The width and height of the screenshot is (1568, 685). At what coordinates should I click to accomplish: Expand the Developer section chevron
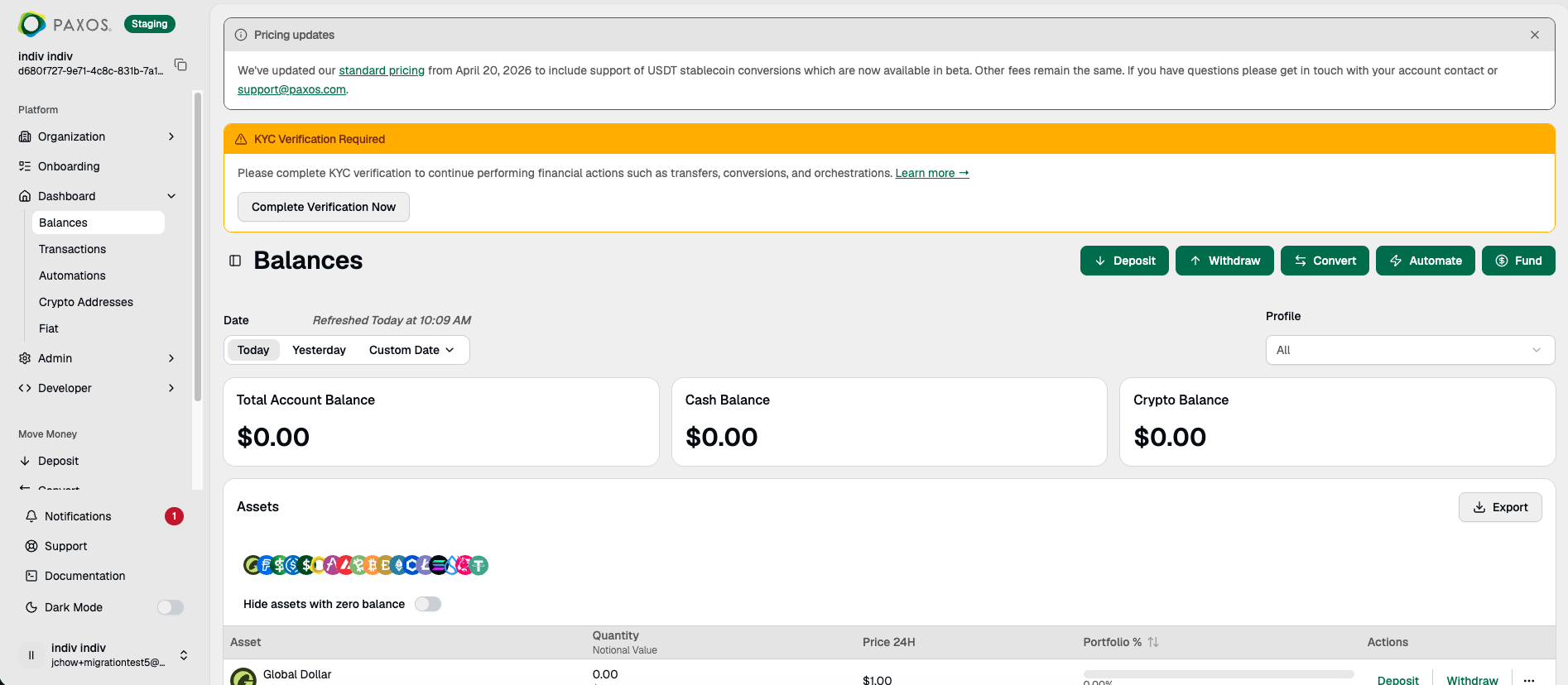(x=171, y=388)
